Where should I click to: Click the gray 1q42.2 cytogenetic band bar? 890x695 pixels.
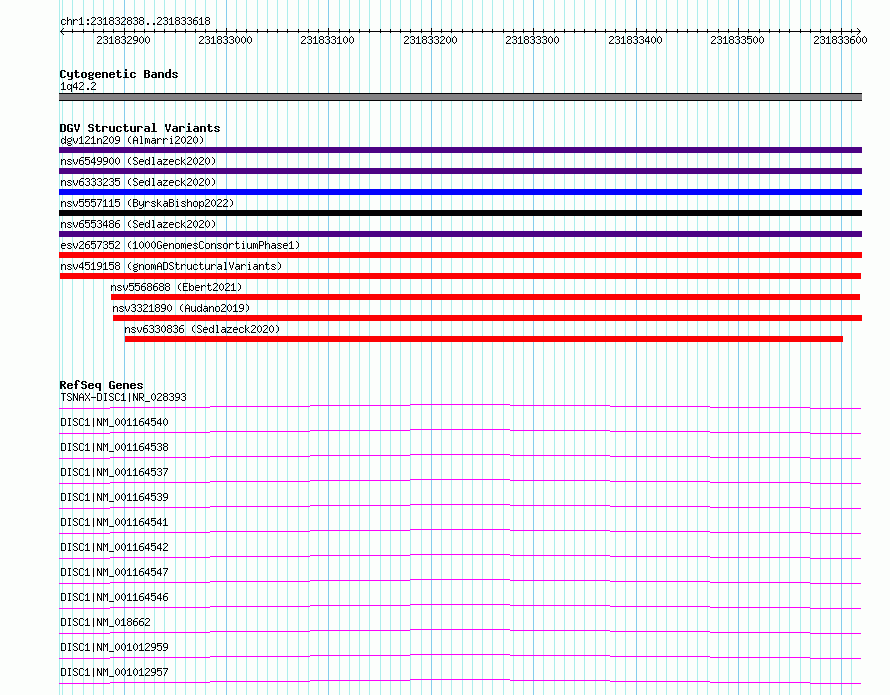tap(460, 97)
